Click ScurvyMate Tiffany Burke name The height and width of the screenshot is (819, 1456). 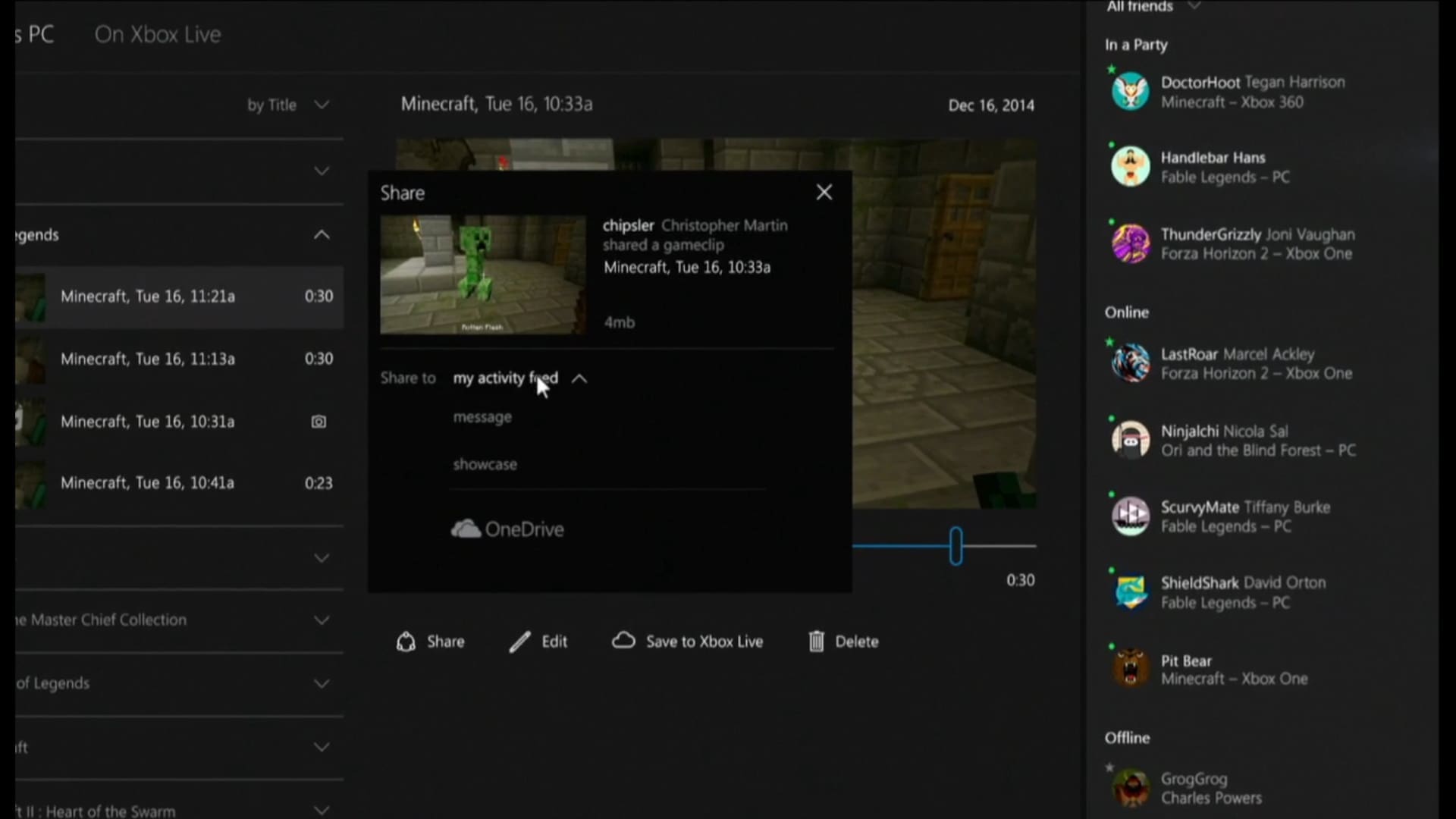1245,507
